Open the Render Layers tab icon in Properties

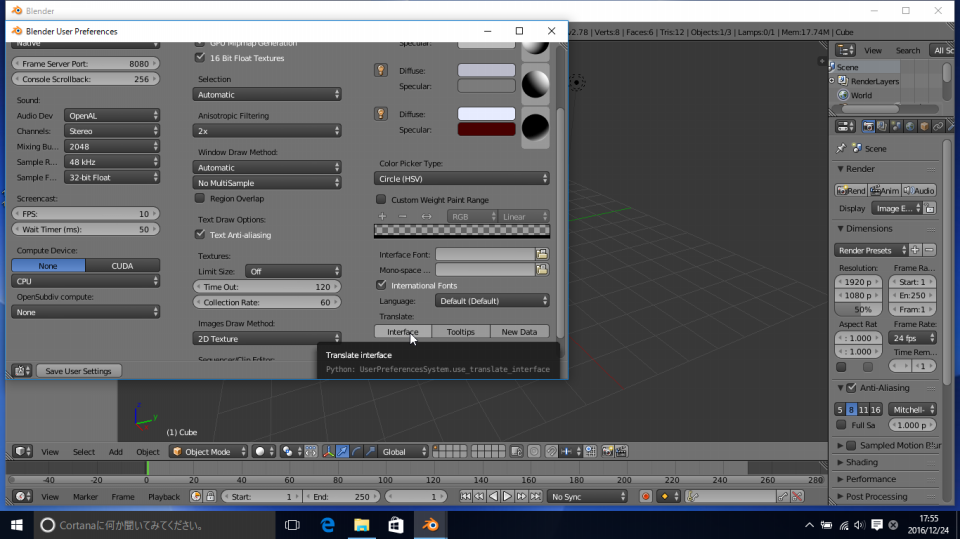882,126
